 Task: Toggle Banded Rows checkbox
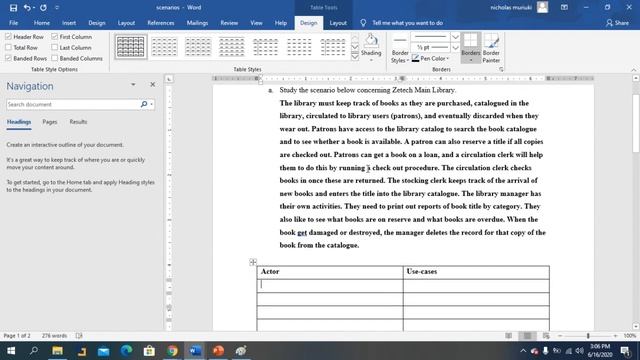[x=9, y=58]
